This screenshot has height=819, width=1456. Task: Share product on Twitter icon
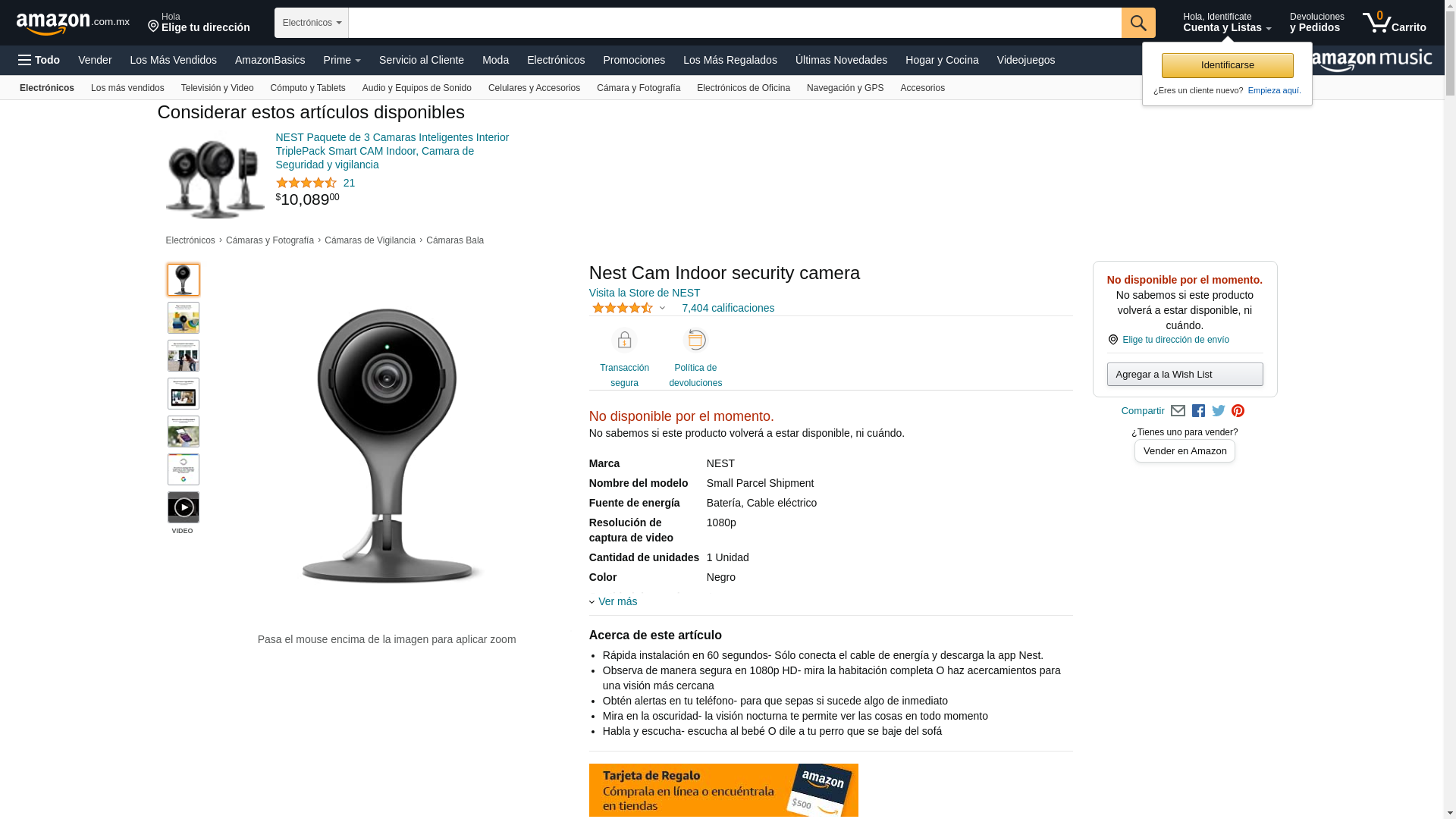(1219, 411)
